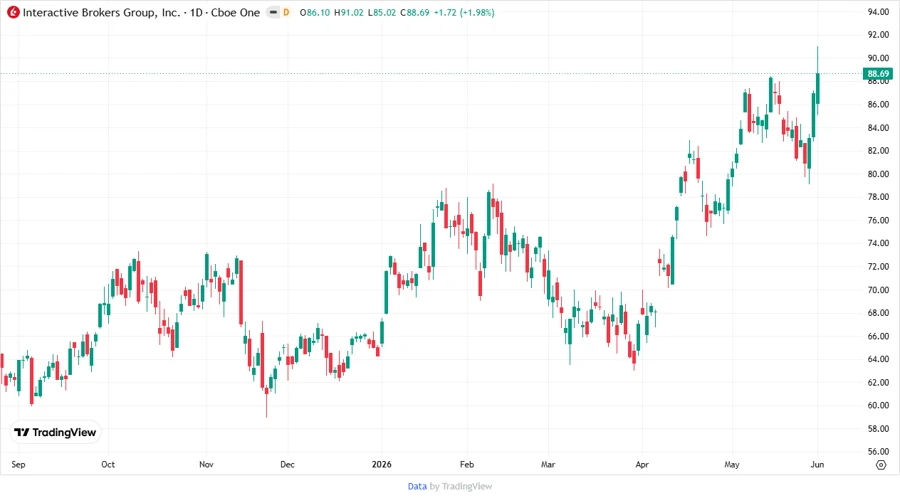
Task: Click the grey dash market status icon
Action: tap(273, 12)
